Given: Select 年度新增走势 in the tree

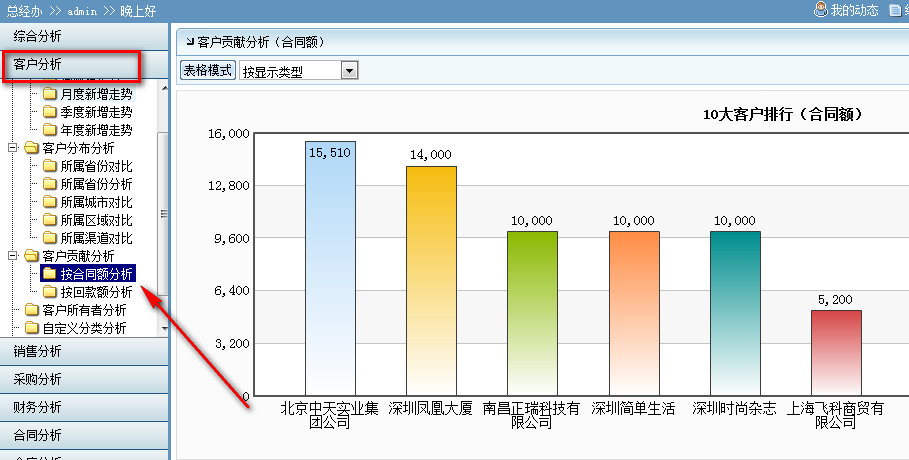Looking at the screenshot, I should coord(96,130).
